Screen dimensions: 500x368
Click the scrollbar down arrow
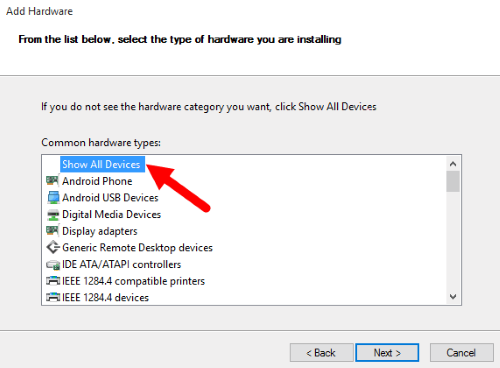click(x=453, y=296)
